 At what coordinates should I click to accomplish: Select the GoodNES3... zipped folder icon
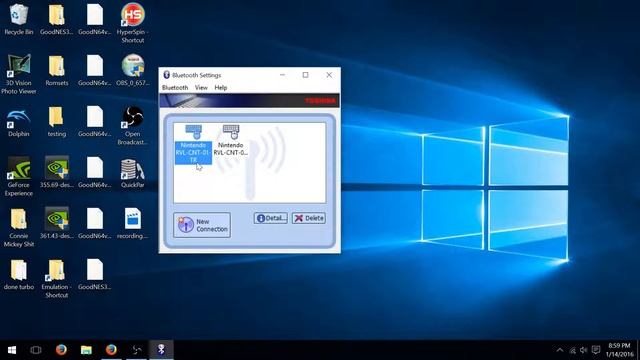pos(57,19)
